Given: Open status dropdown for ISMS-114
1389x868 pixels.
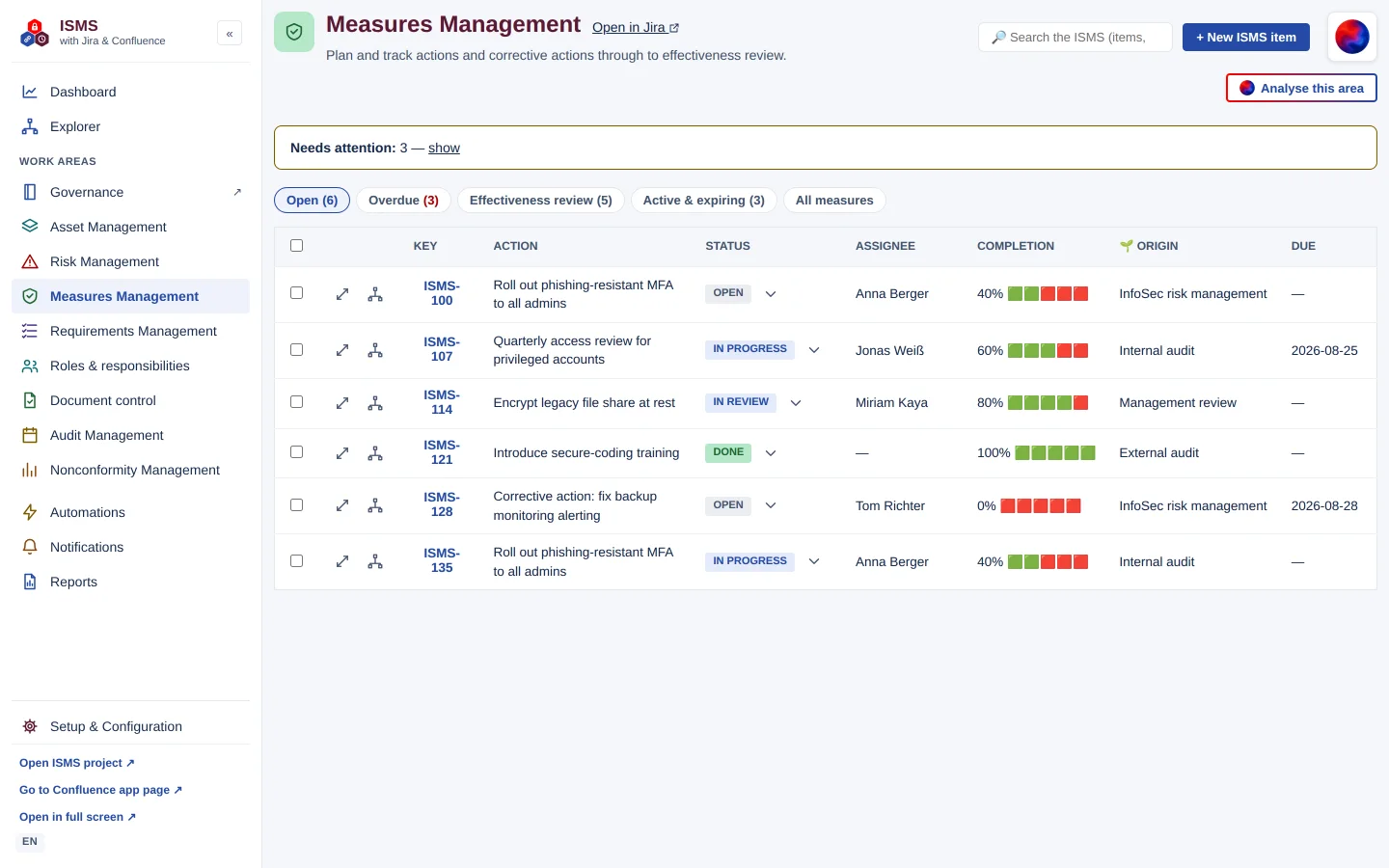Looking at the screenshot, I should [x=796, y=403].
